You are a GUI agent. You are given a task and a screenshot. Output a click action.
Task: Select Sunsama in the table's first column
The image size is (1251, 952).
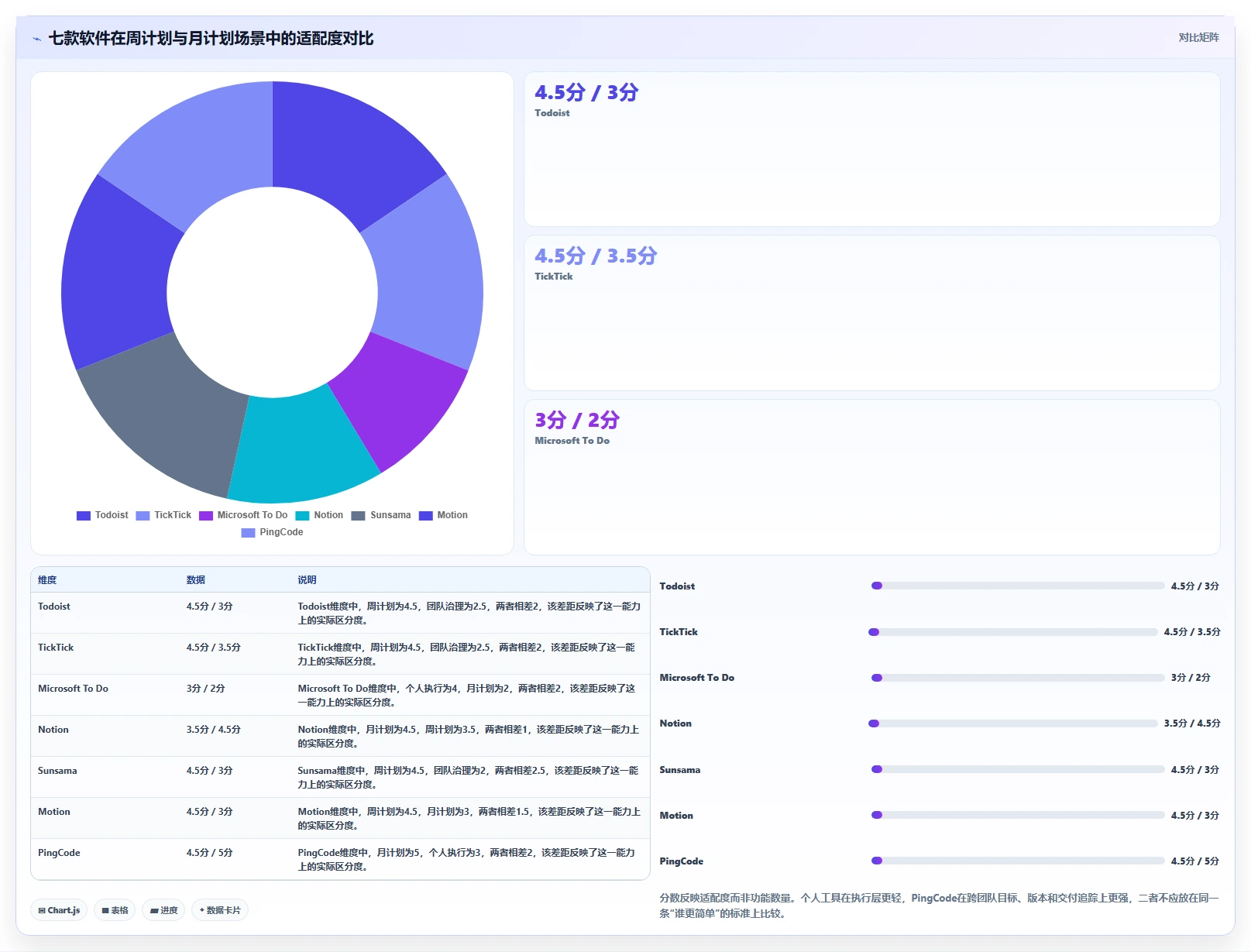57,771
